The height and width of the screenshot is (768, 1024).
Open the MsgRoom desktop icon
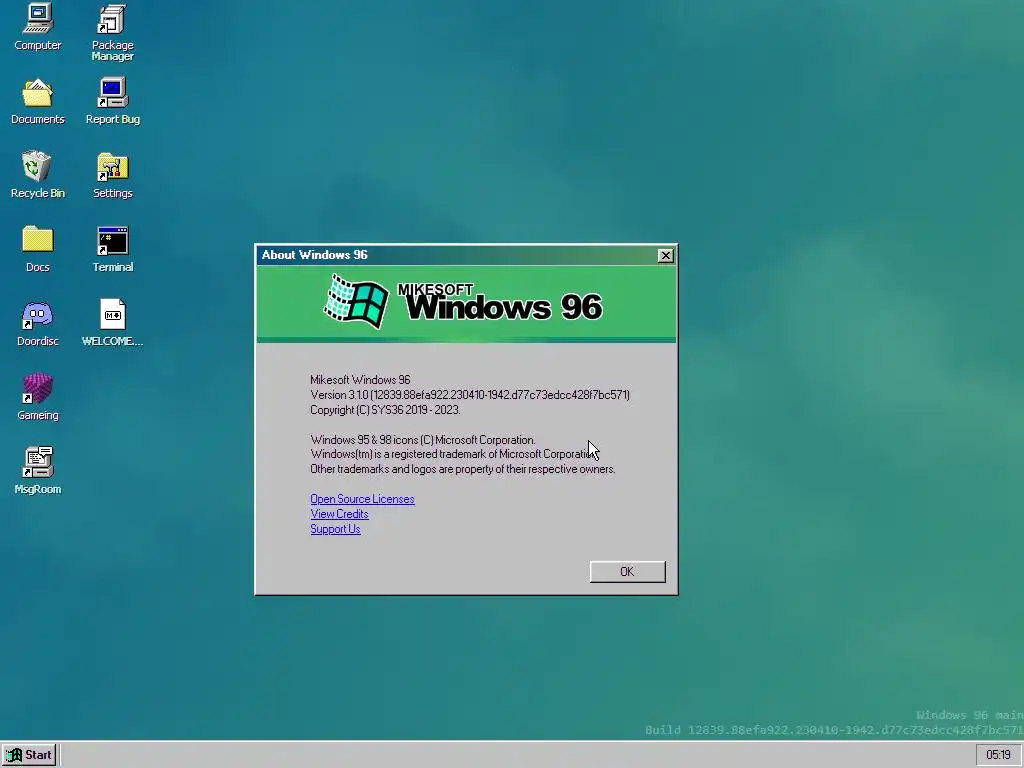[37, 471]
